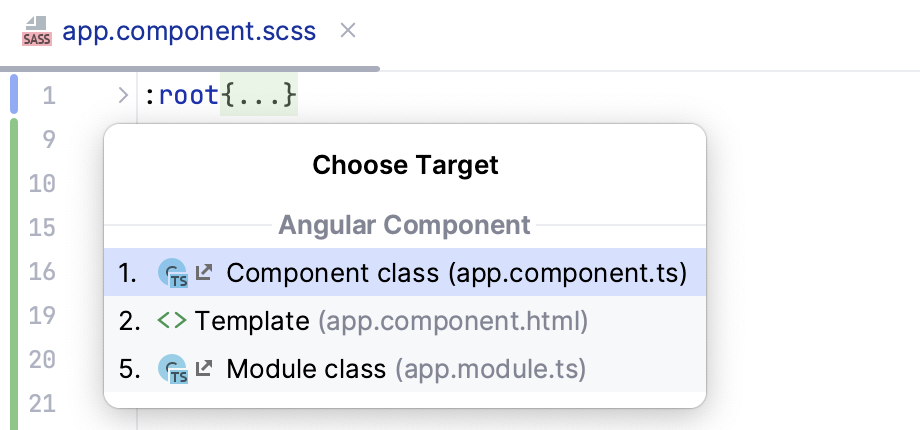Click the folded {...} placeholder after :root
This screenshot has width=920, height=430.
coord(259,97)
